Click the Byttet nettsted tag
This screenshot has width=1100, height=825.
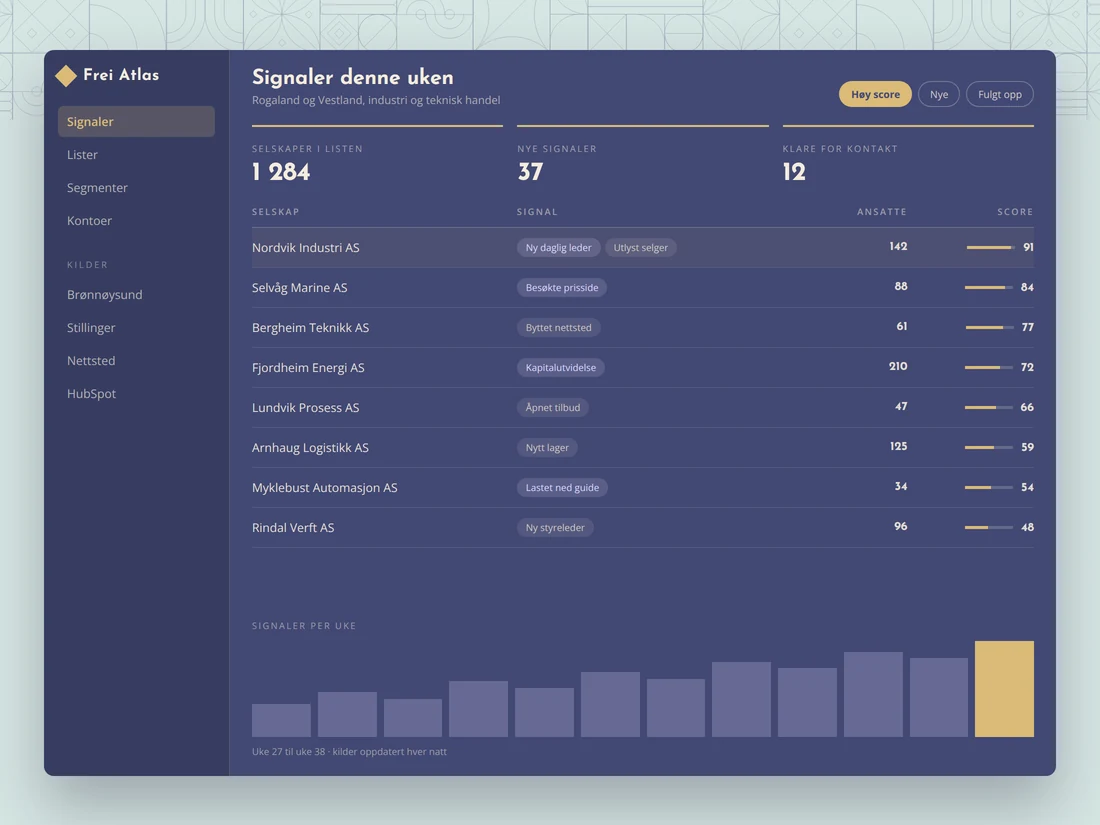point(558,328)
